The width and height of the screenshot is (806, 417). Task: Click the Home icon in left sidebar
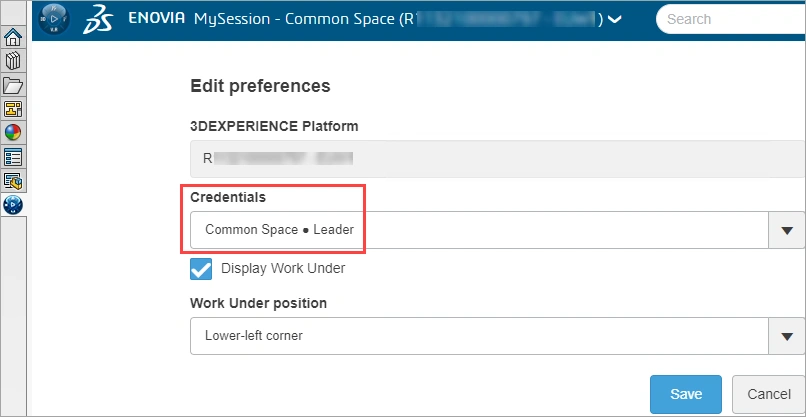(14, 39)
